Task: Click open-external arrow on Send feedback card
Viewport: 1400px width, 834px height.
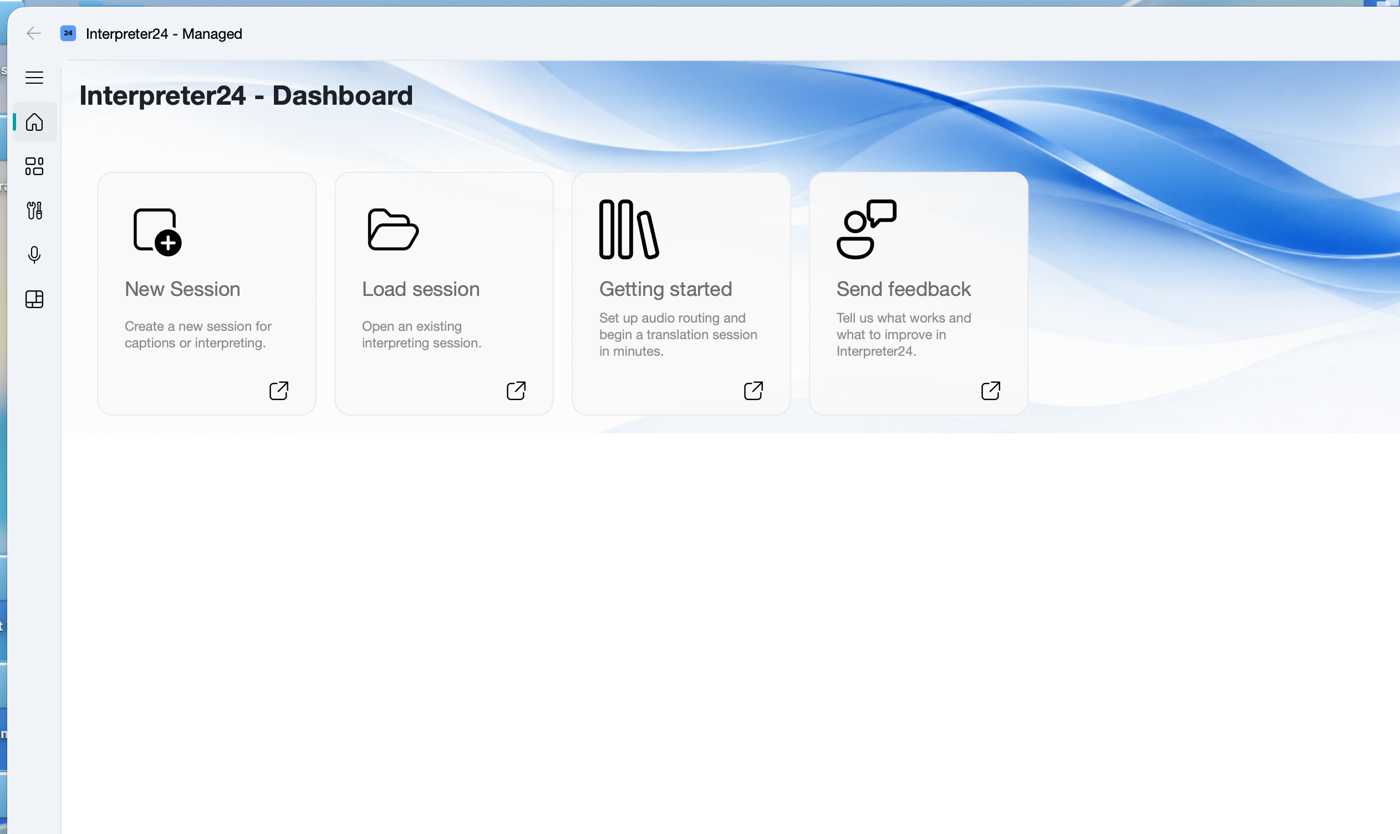Action: point(991,391)
